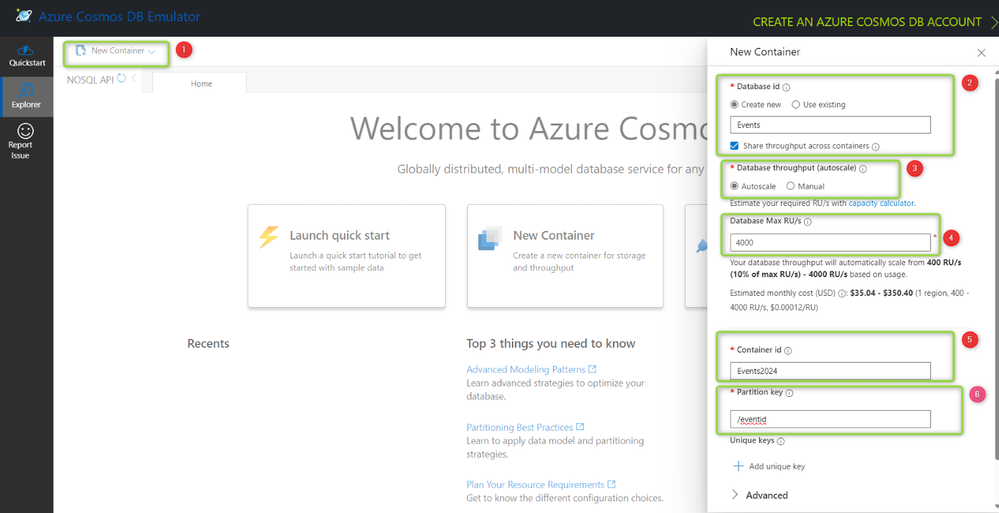Image resolution: width=999 pixels, height=513 pixels.
Task: Show info for Database throughput autoscale
Action: (863, 170)
